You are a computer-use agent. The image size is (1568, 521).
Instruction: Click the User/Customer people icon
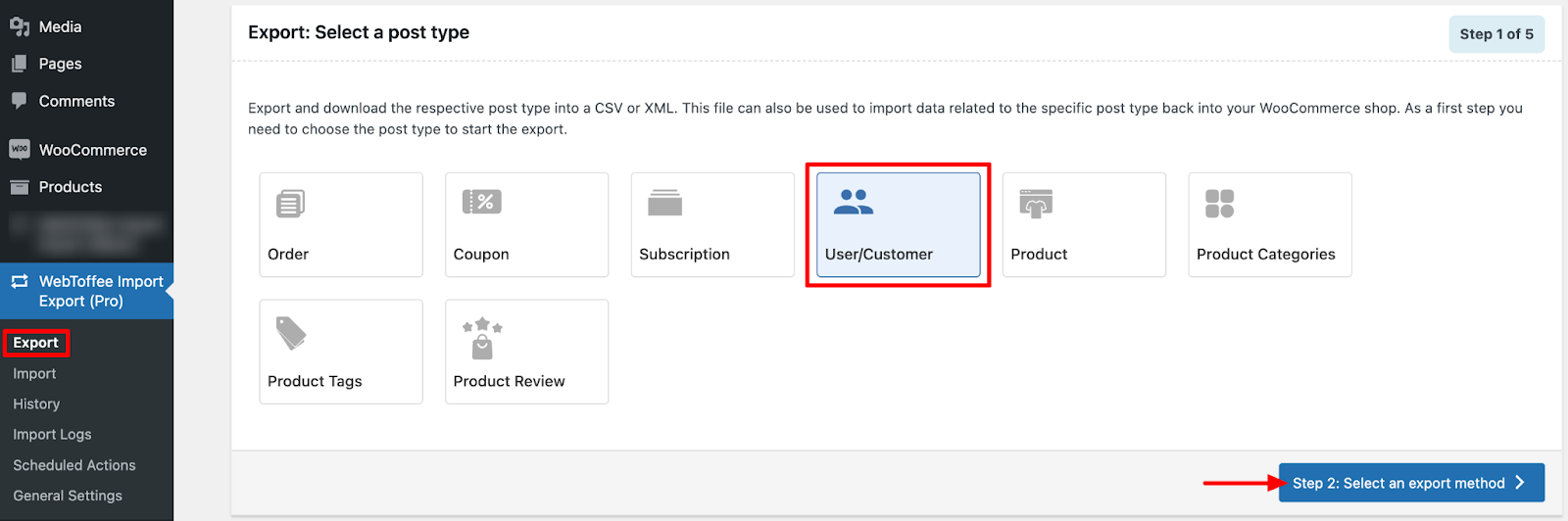853,202
